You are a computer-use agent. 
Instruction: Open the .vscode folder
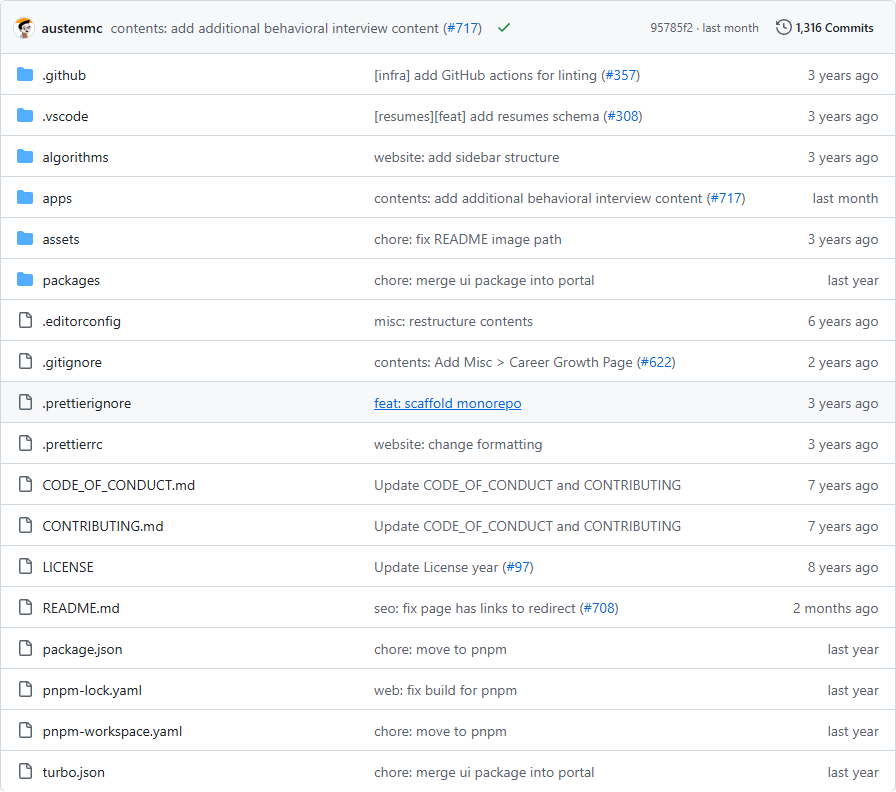coord(65,116)
